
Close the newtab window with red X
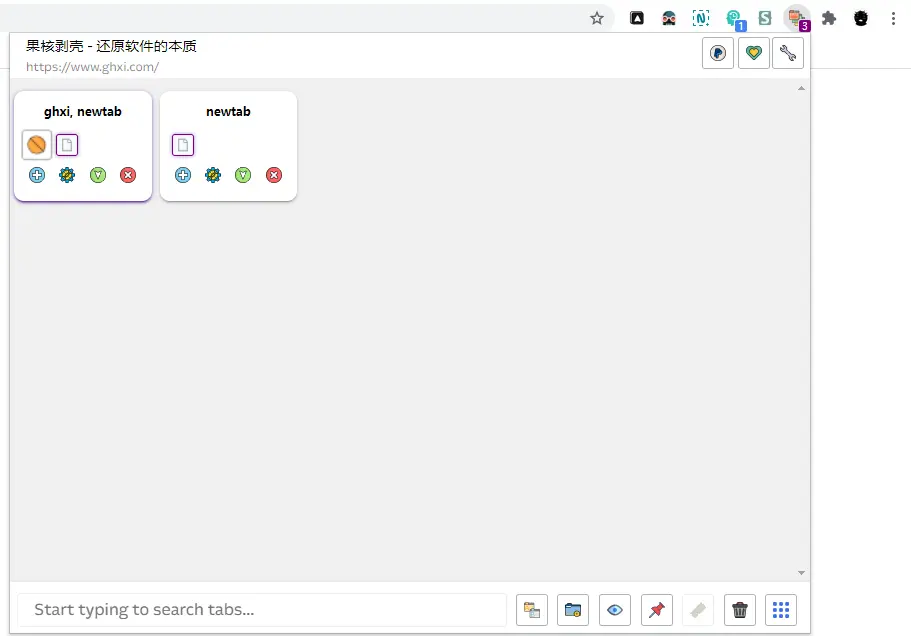pos(274,175)
